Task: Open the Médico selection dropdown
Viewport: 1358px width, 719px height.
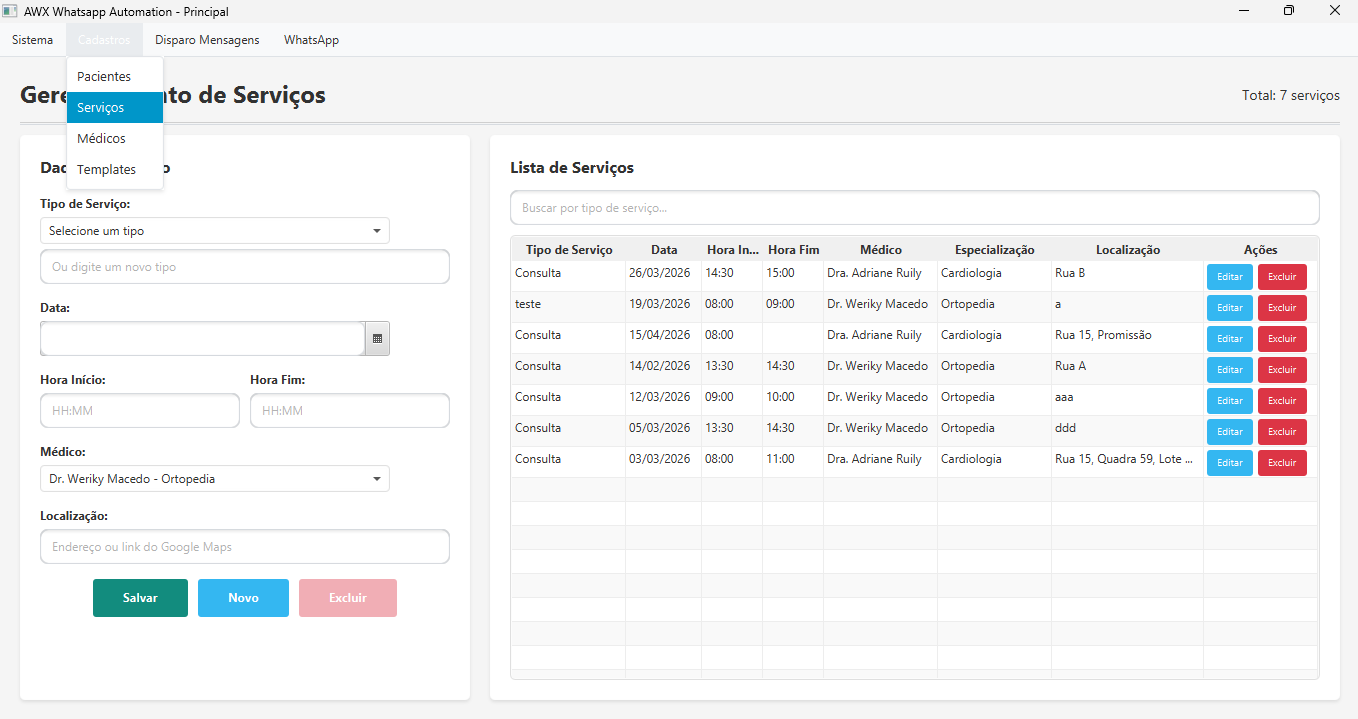Action: (x=214, y=479)
